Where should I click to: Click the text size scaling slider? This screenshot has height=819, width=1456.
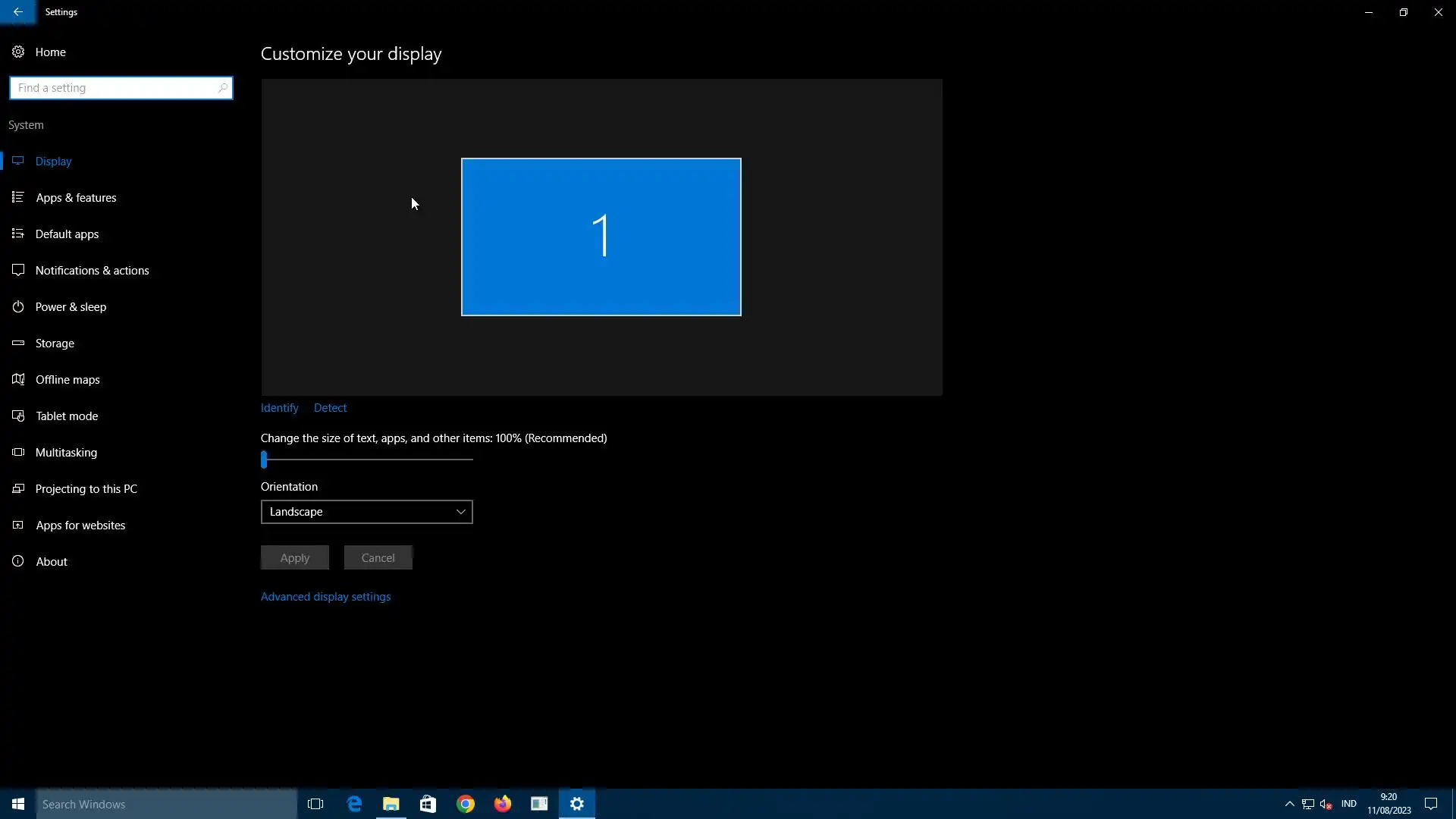265,460
